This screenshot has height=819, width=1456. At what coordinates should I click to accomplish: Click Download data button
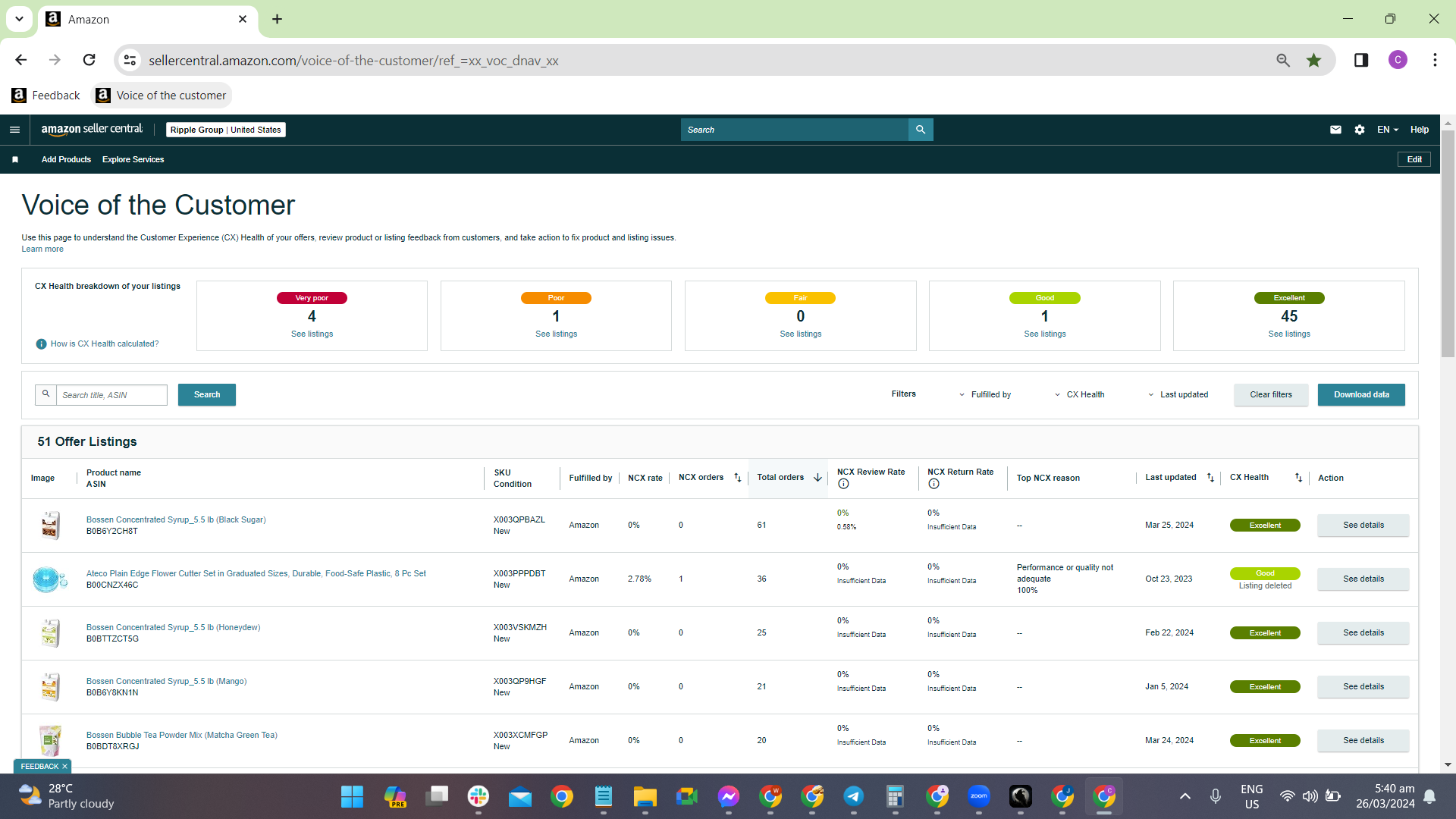(1361, 395)
